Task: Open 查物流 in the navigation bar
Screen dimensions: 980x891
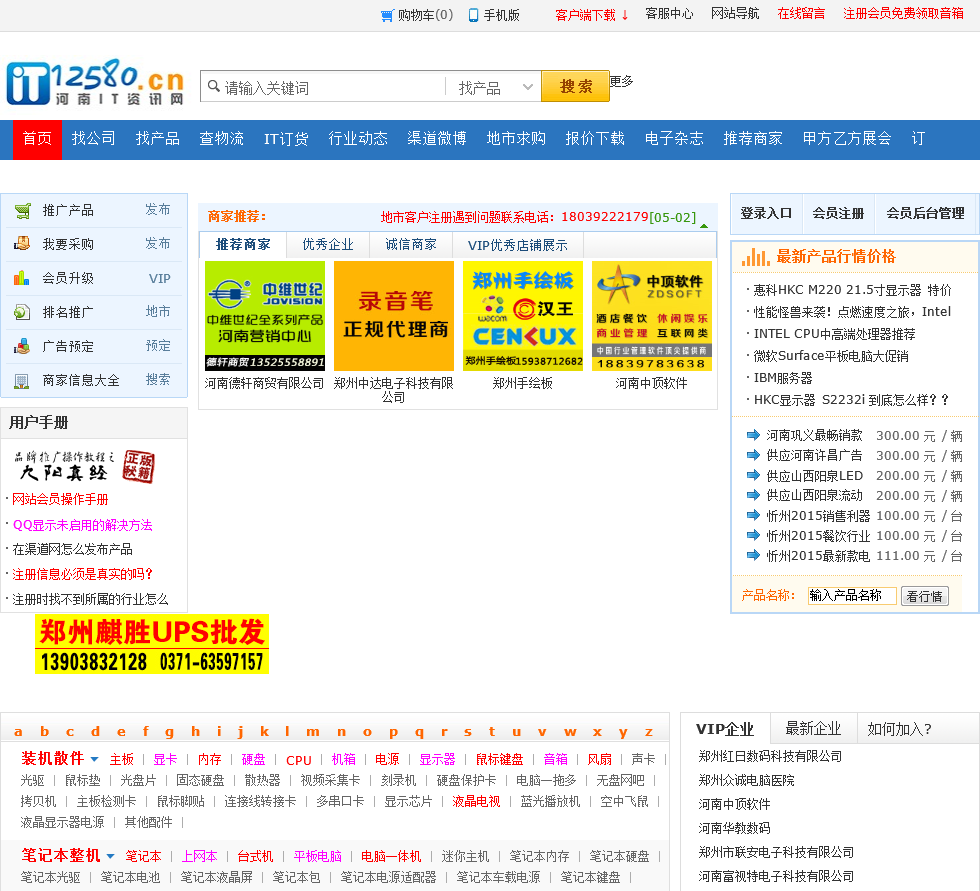Action: (x=221, y=139)
